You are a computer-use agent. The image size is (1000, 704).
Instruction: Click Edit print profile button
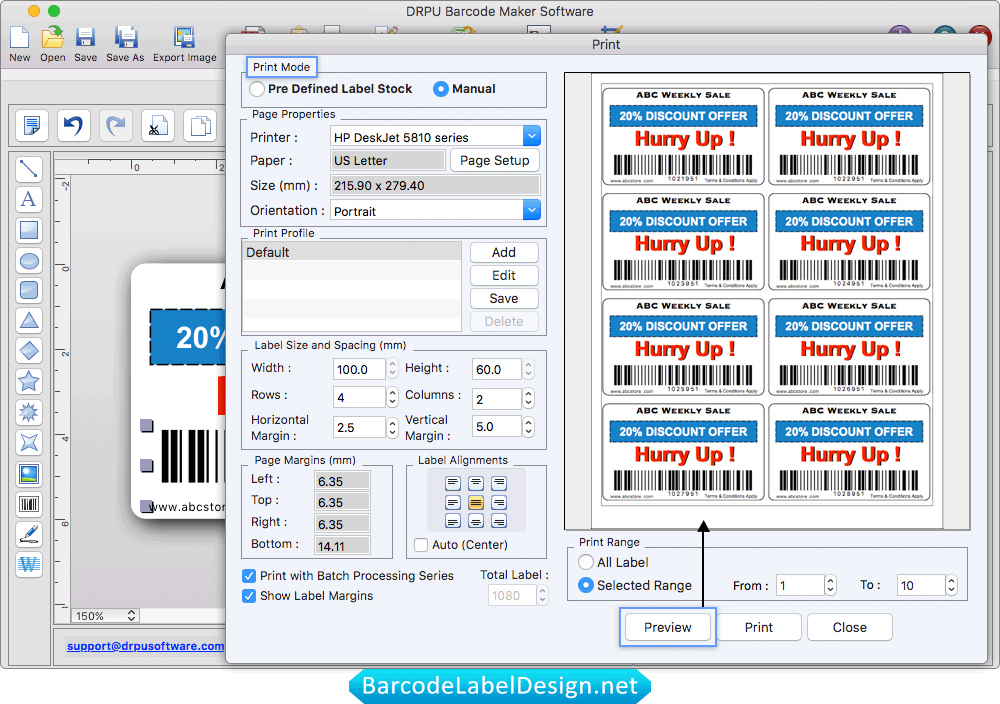[504, 275]
